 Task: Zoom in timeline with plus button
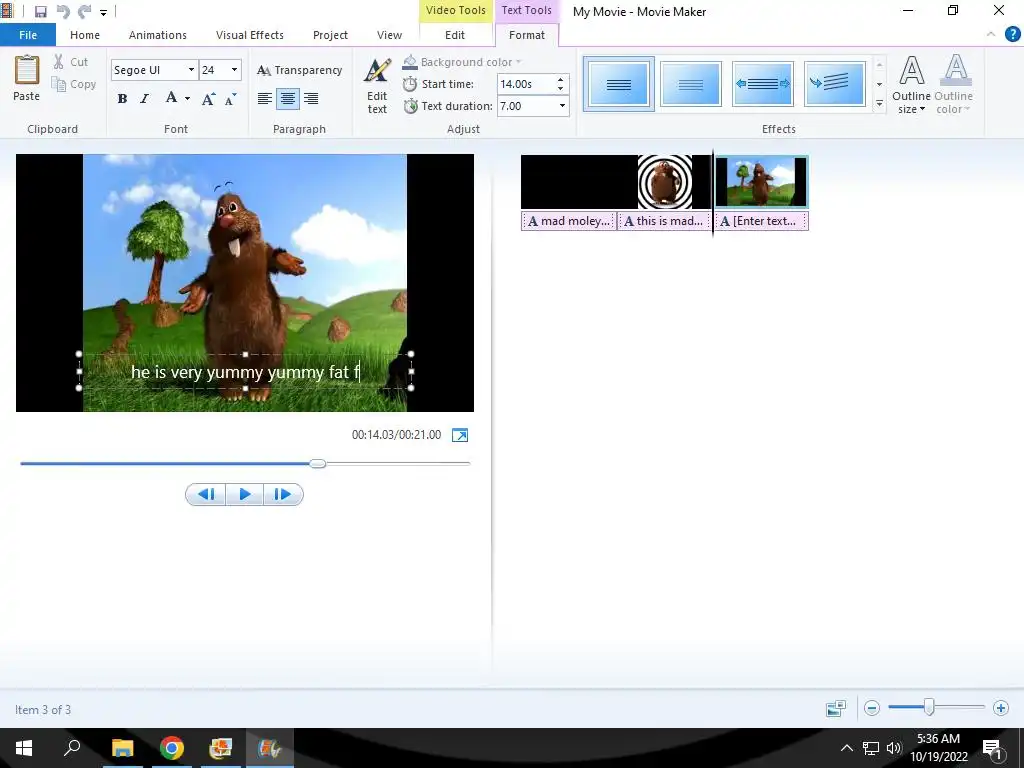1000,708
